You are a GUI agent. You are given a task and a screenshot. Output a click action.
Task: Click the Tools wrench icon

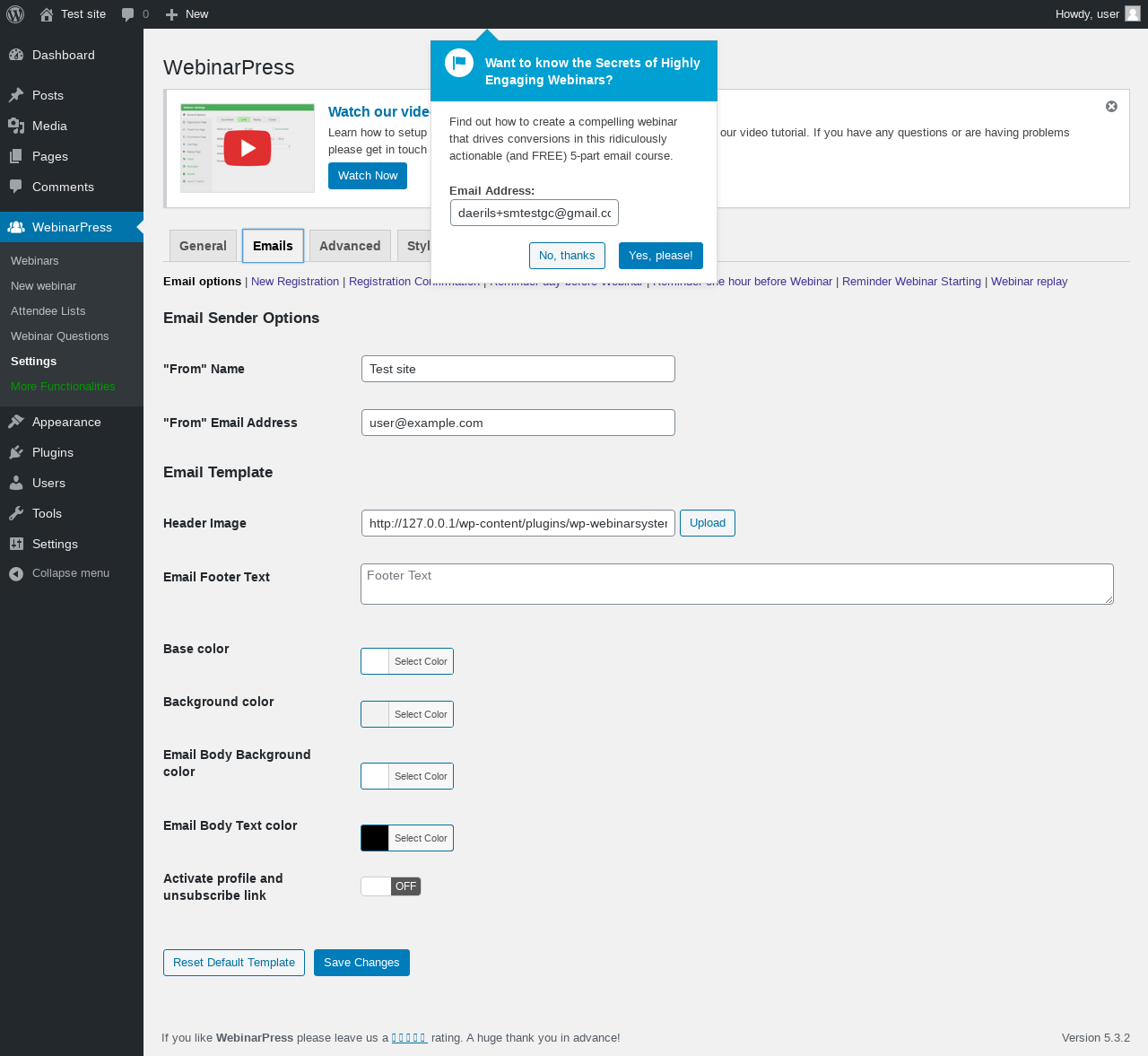click(x=16, y=513)
